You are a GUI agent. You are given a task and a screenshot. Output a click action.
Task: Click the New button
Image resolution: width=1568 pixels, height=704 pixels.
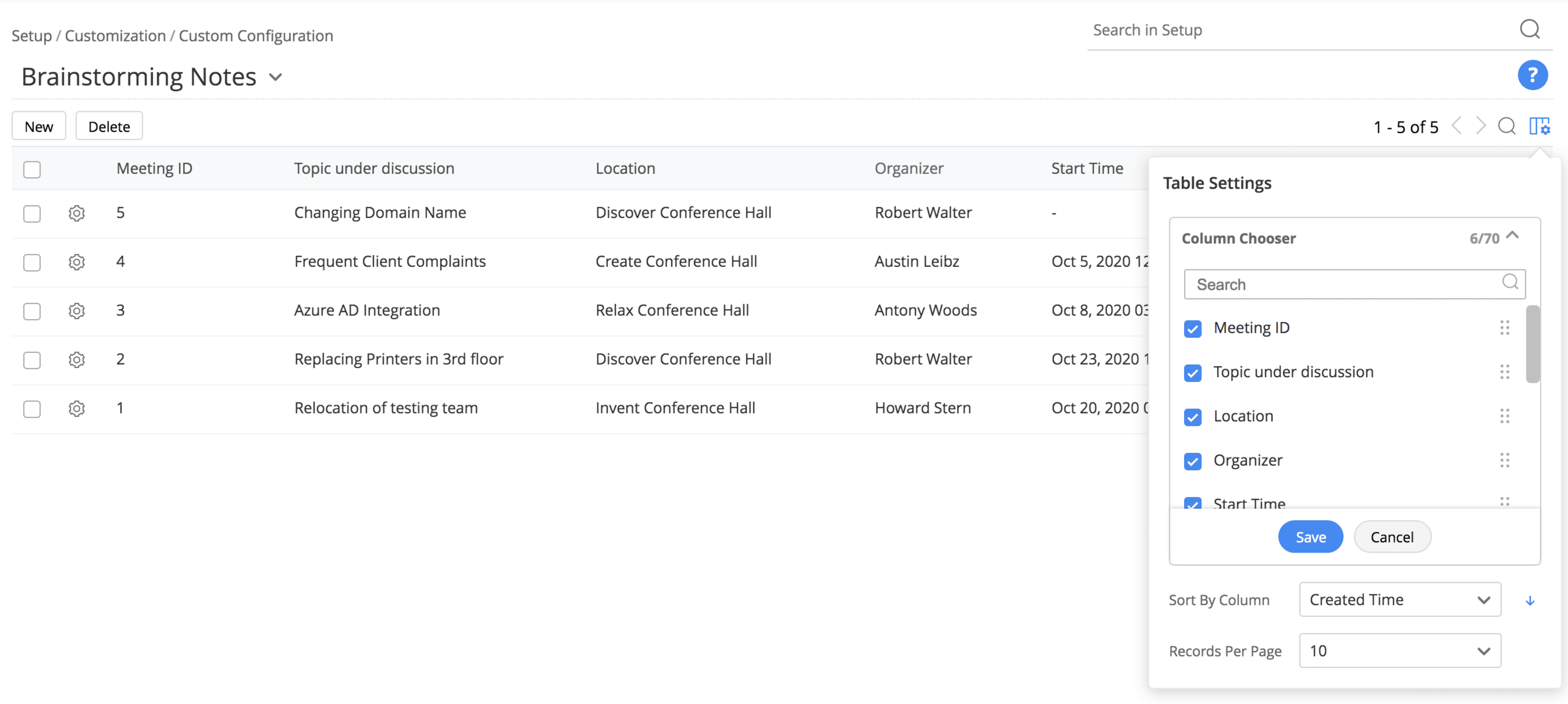pyautogui.click(x=39, y=126)
